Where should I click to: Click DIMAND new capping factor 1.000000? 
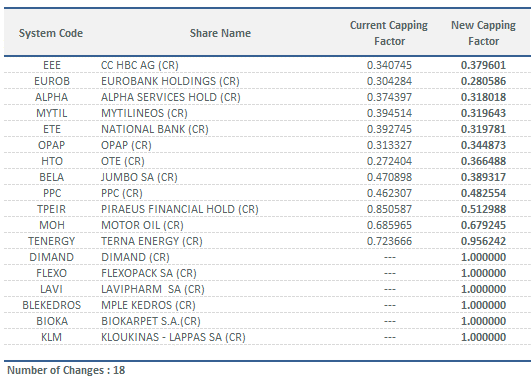(x=483, y=257)
